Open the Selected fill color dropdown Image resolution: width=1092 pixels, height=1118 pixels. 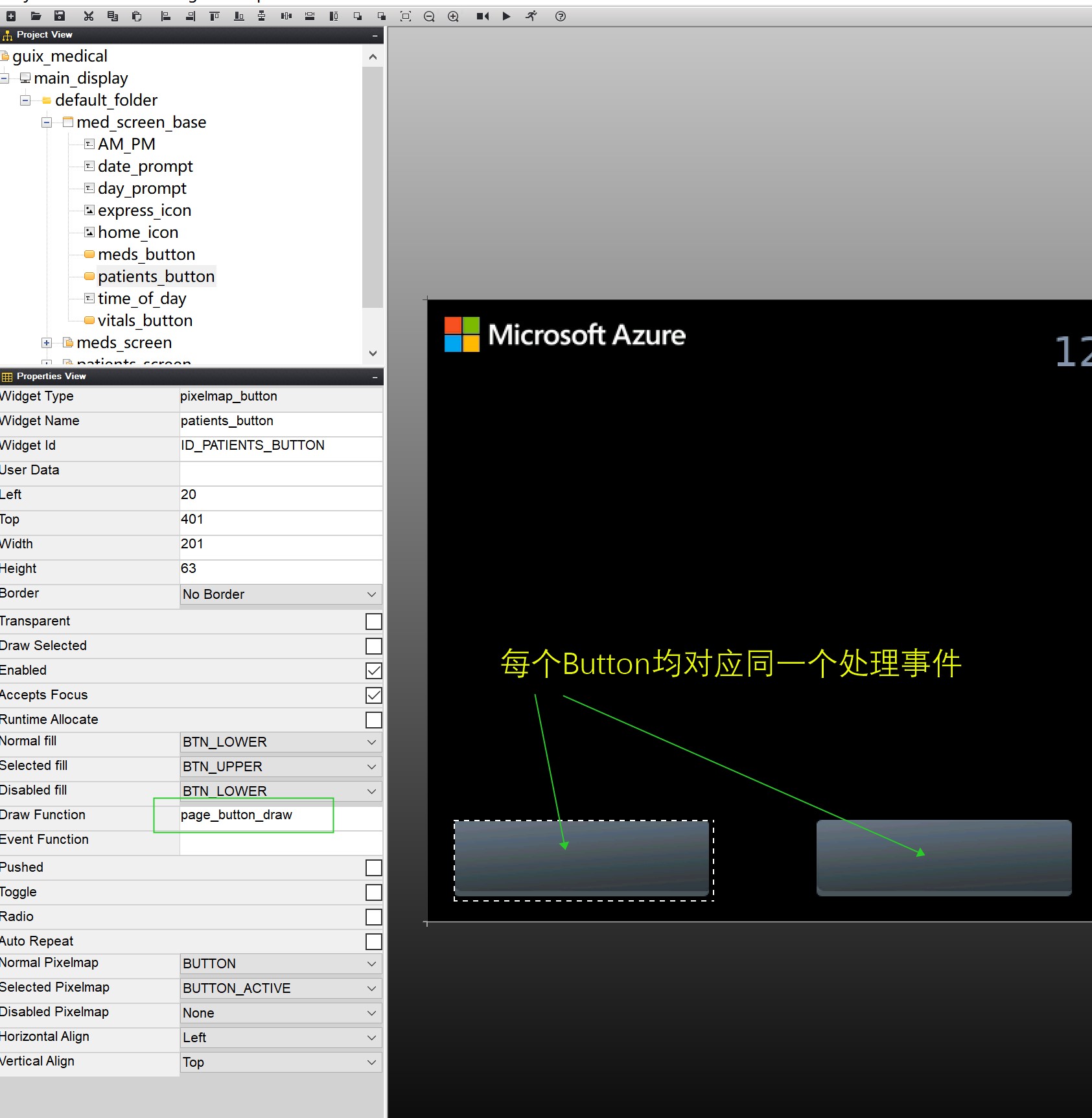[x=281, y=767]
